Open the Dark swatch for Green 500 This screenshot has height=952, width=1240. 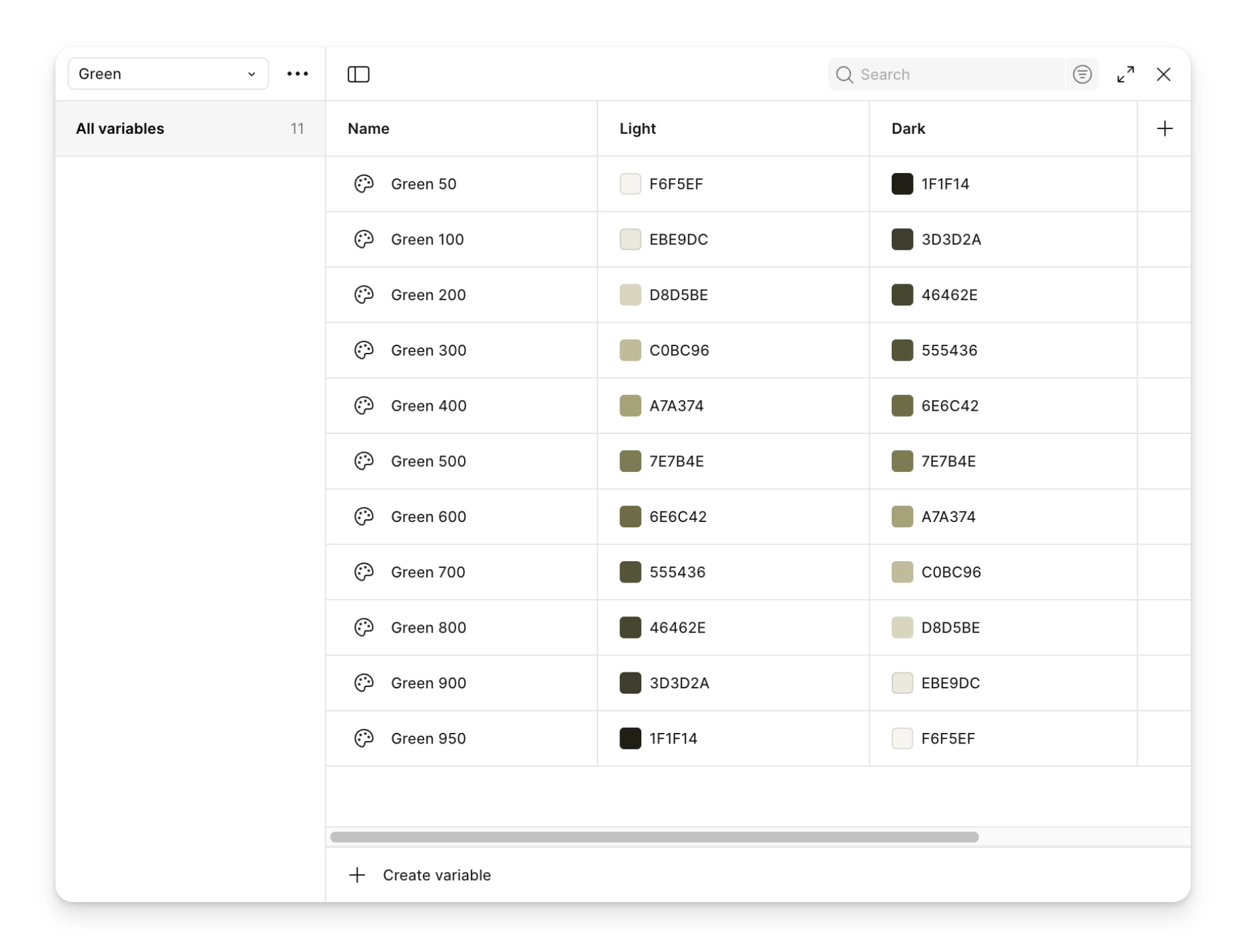[x=902, y=461]
